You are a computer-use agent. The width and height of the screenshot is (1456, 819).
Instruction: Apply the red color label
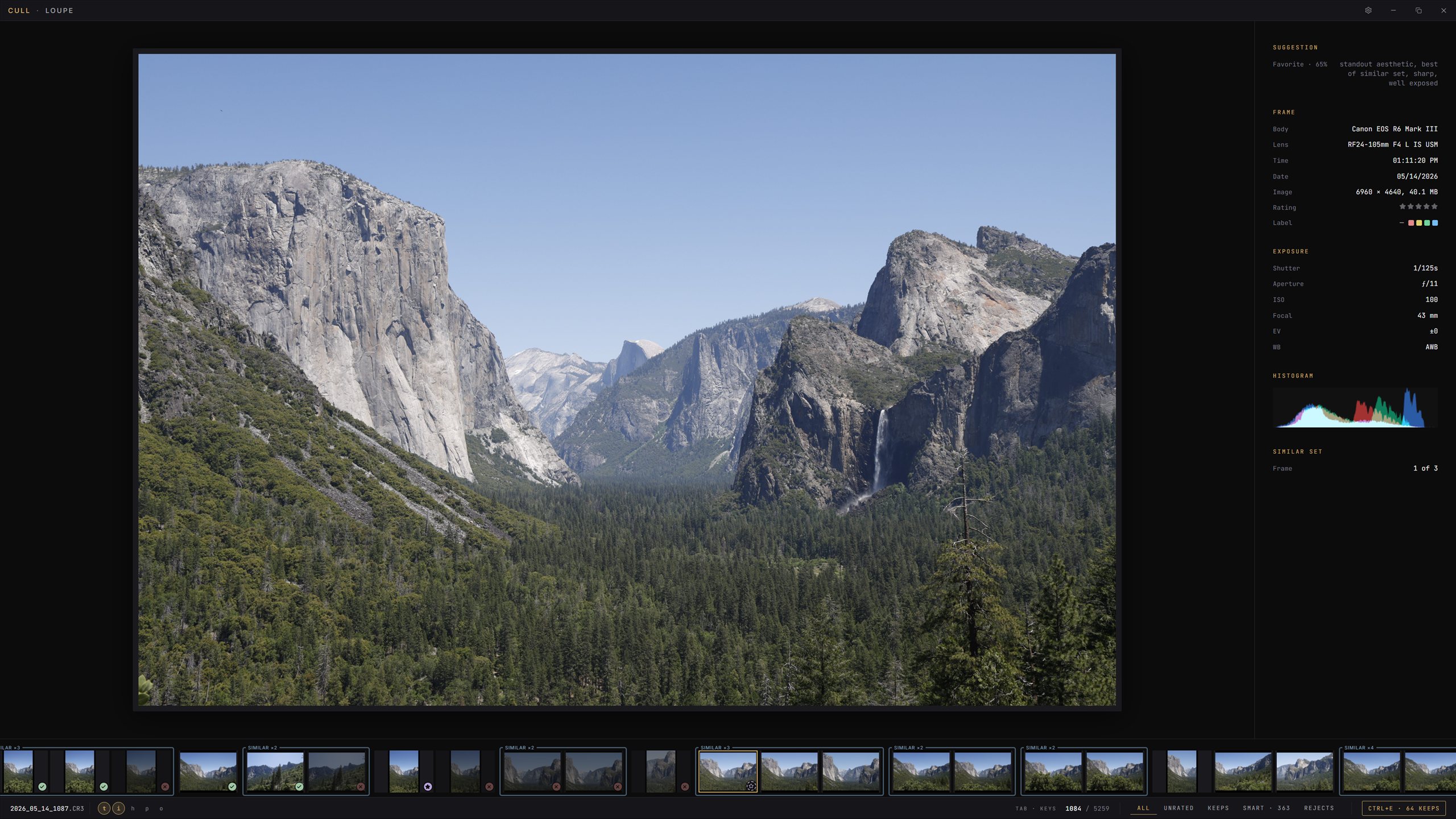coord(1411,223)
